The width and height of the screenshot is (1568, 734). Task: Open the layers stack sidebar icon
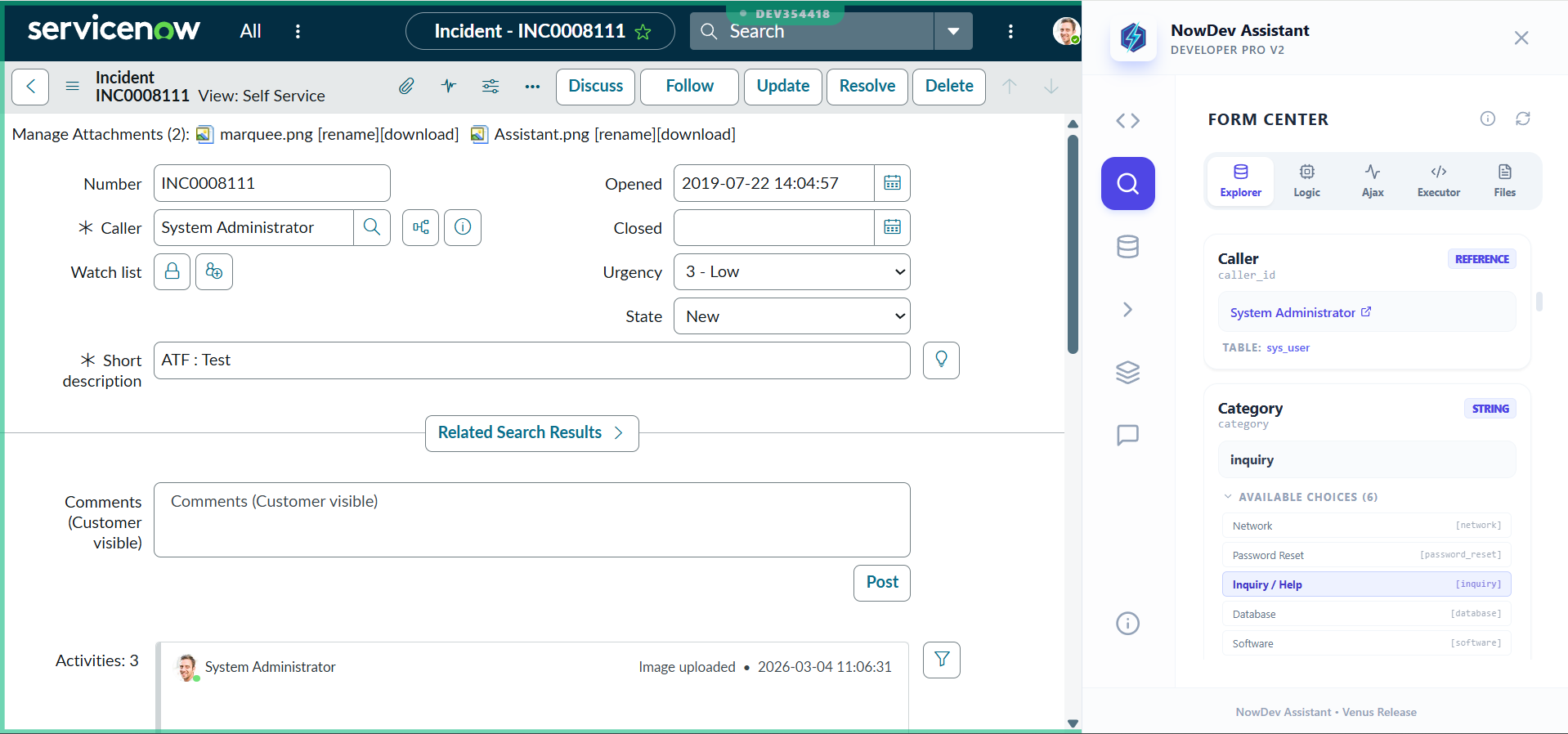point(1128,373)
